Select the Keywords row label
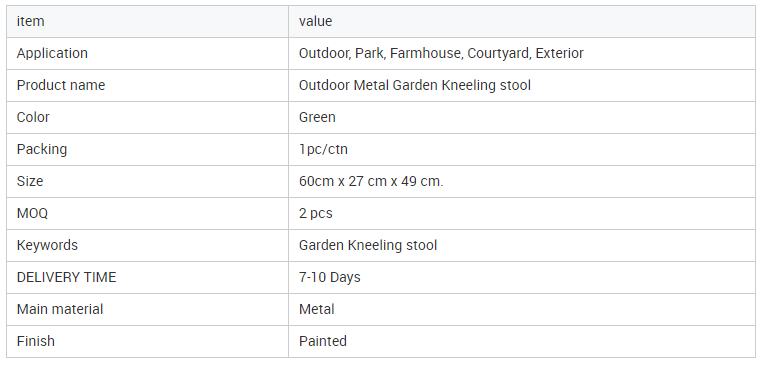Image resolution: width=763 pixels, height=365 pixels. (x=47, y=245)
